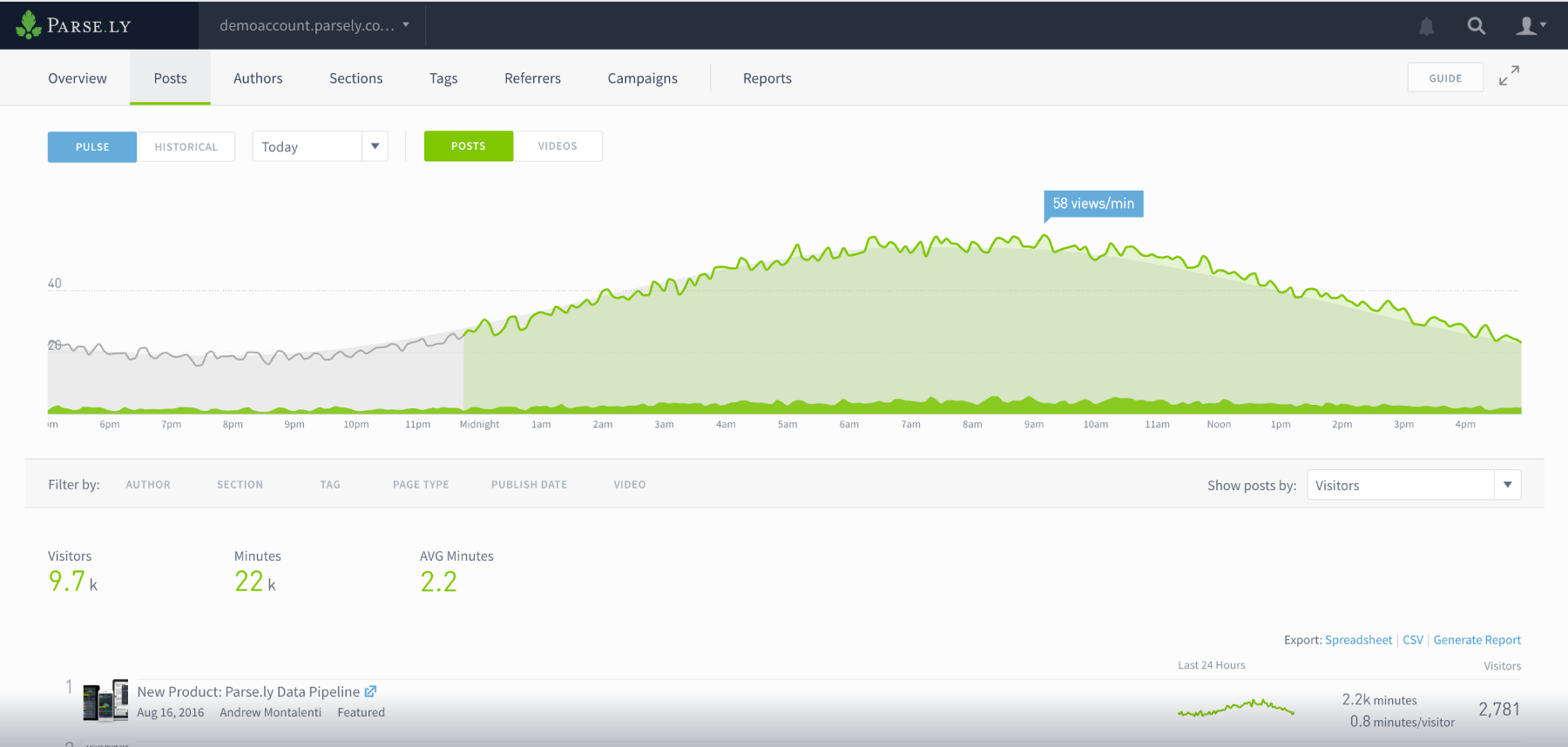
Task: Open the user account menu icon
Action: click(x=1530, y=26)
